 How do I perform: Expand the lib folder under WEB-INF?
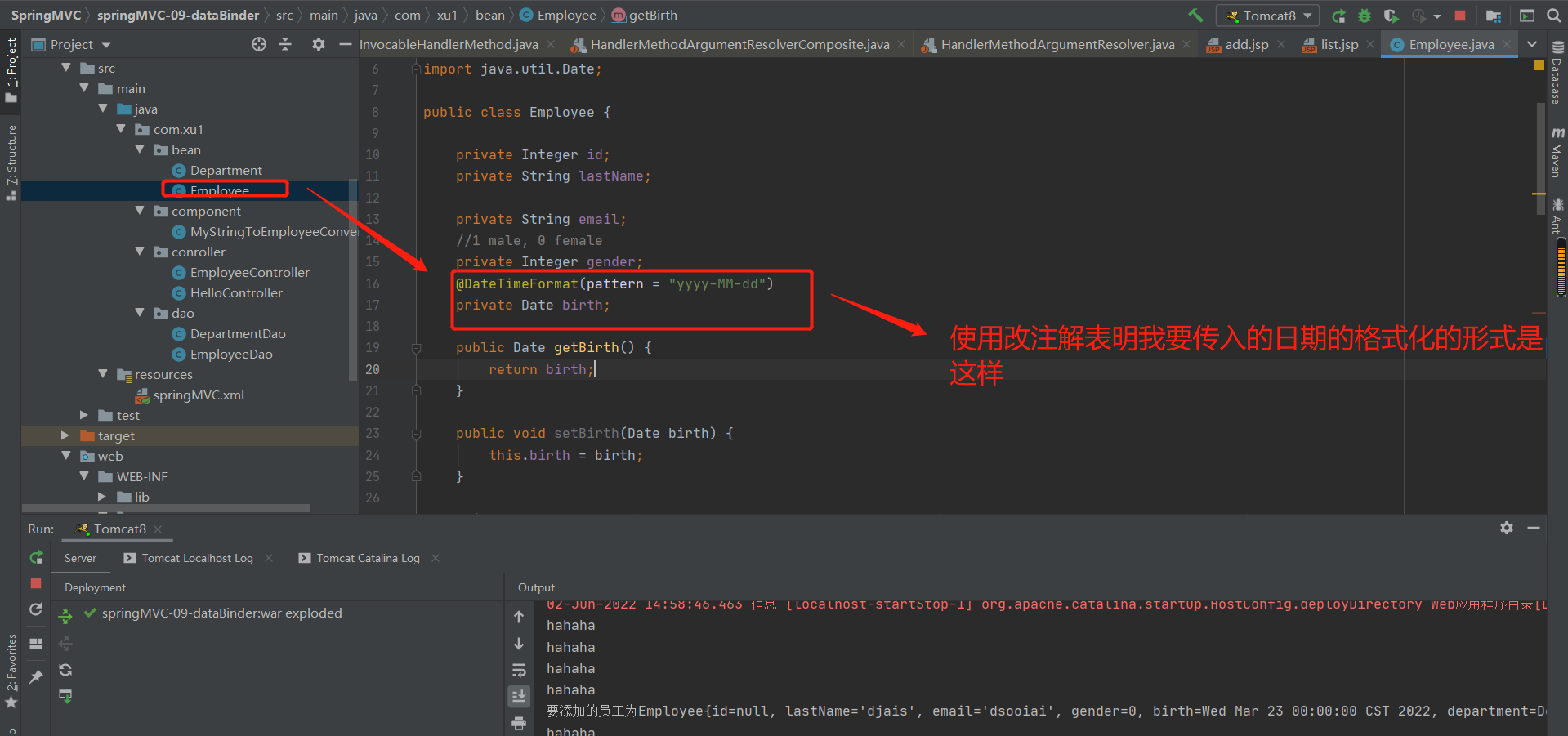pyautogui.click(x=102, y=497)
